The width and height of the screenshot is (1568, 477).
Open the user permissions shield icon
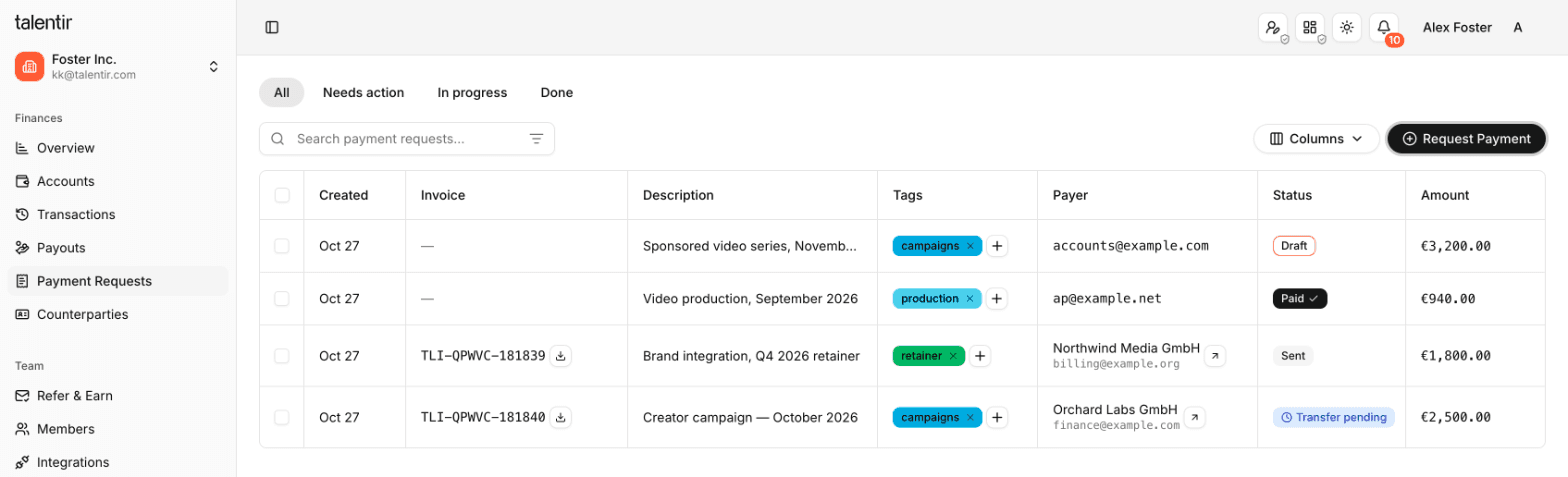coord(1273,28)
